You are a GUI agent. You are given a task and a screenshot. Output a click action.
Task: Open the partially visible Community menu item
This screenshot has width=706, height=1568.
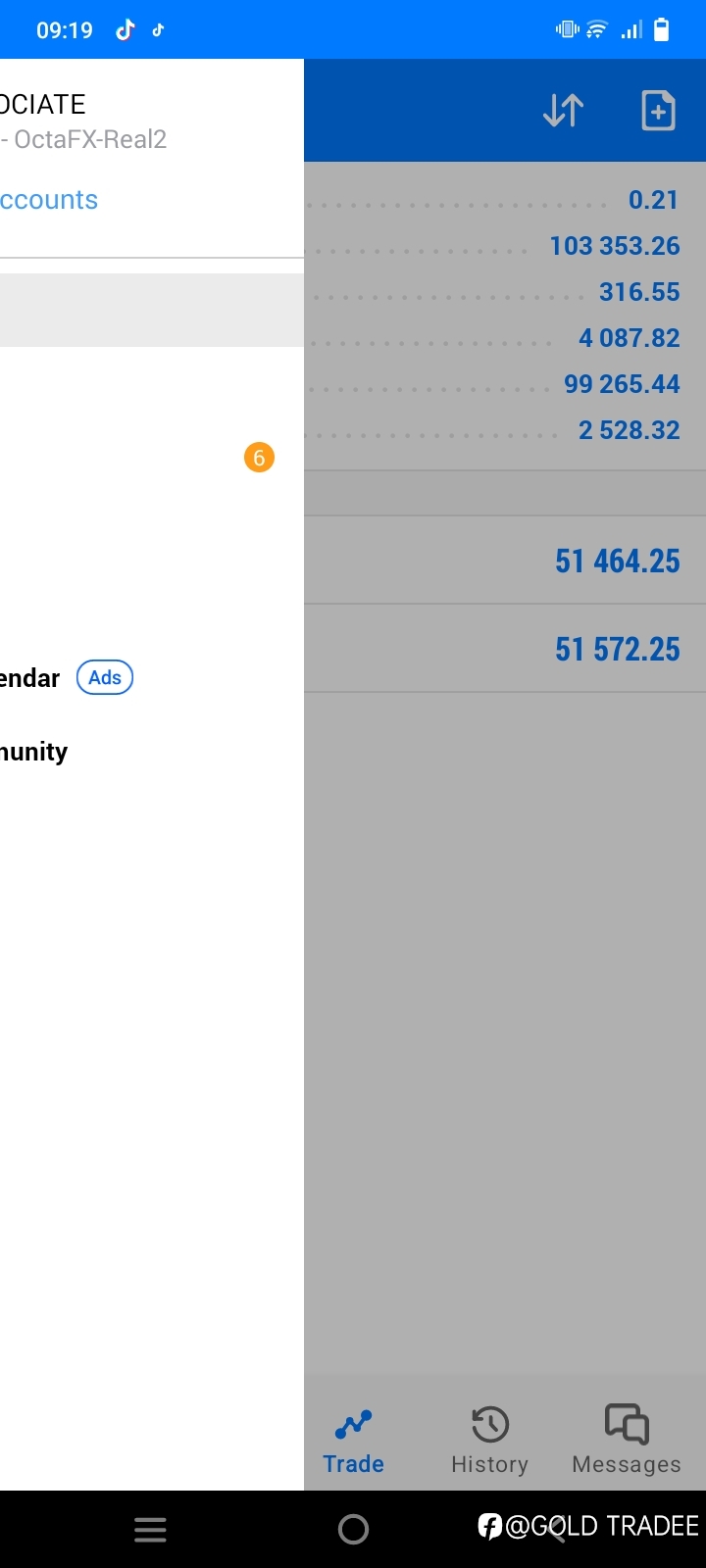point(34,752)
